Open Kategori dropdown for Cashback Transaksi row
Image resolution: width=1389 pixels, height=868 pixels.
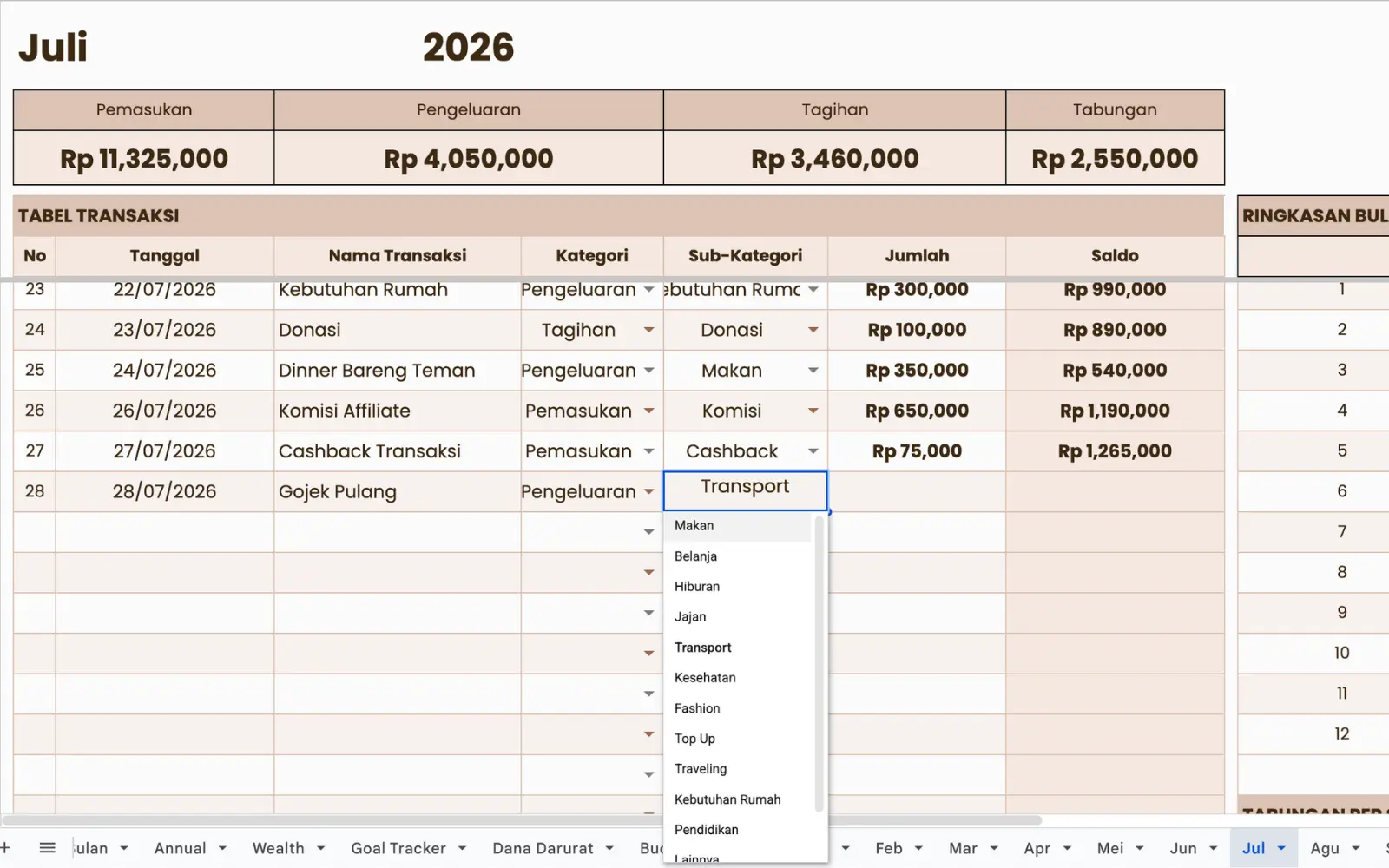648,451
